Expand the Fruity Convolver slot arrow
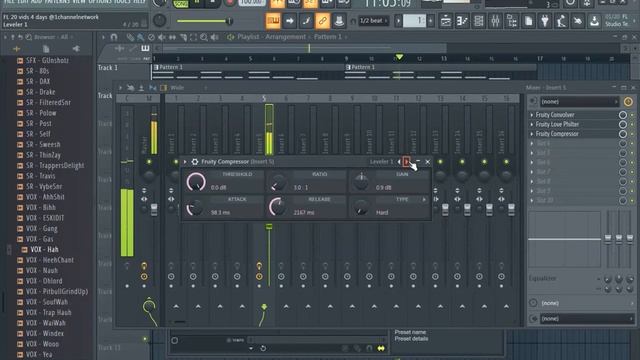The image size is (640, 360). pyautogui.click(x=532, y=115)
